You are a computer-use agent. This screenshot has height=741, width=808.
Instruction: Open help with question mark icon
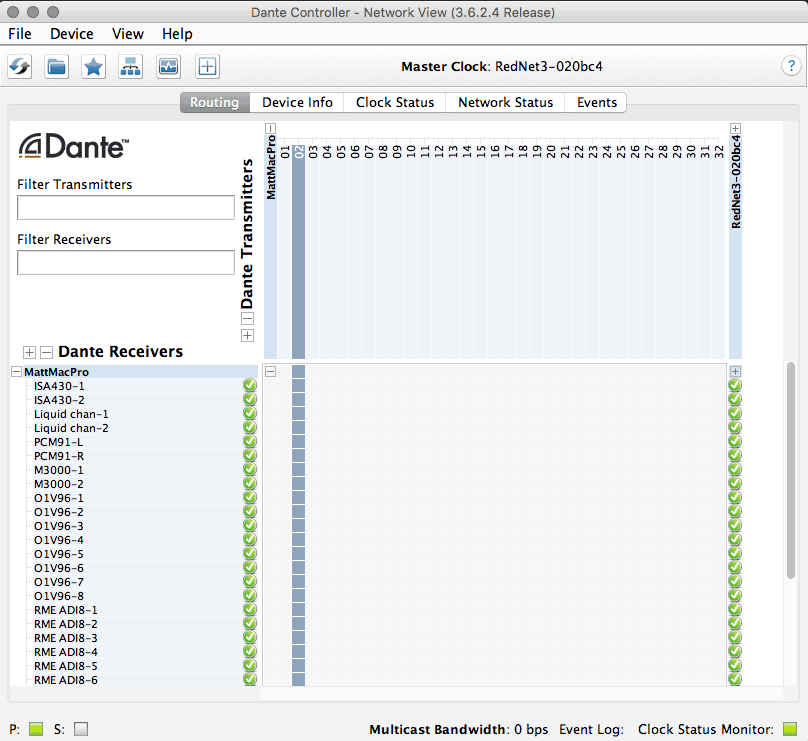791,66
